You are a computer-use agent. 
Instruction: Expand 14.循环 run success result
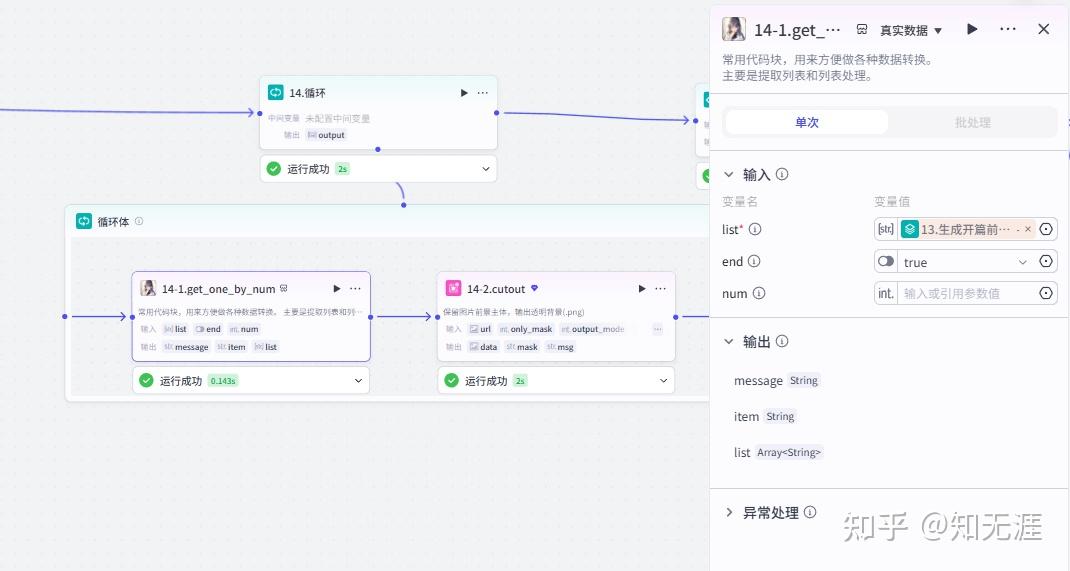pos(486,169)
